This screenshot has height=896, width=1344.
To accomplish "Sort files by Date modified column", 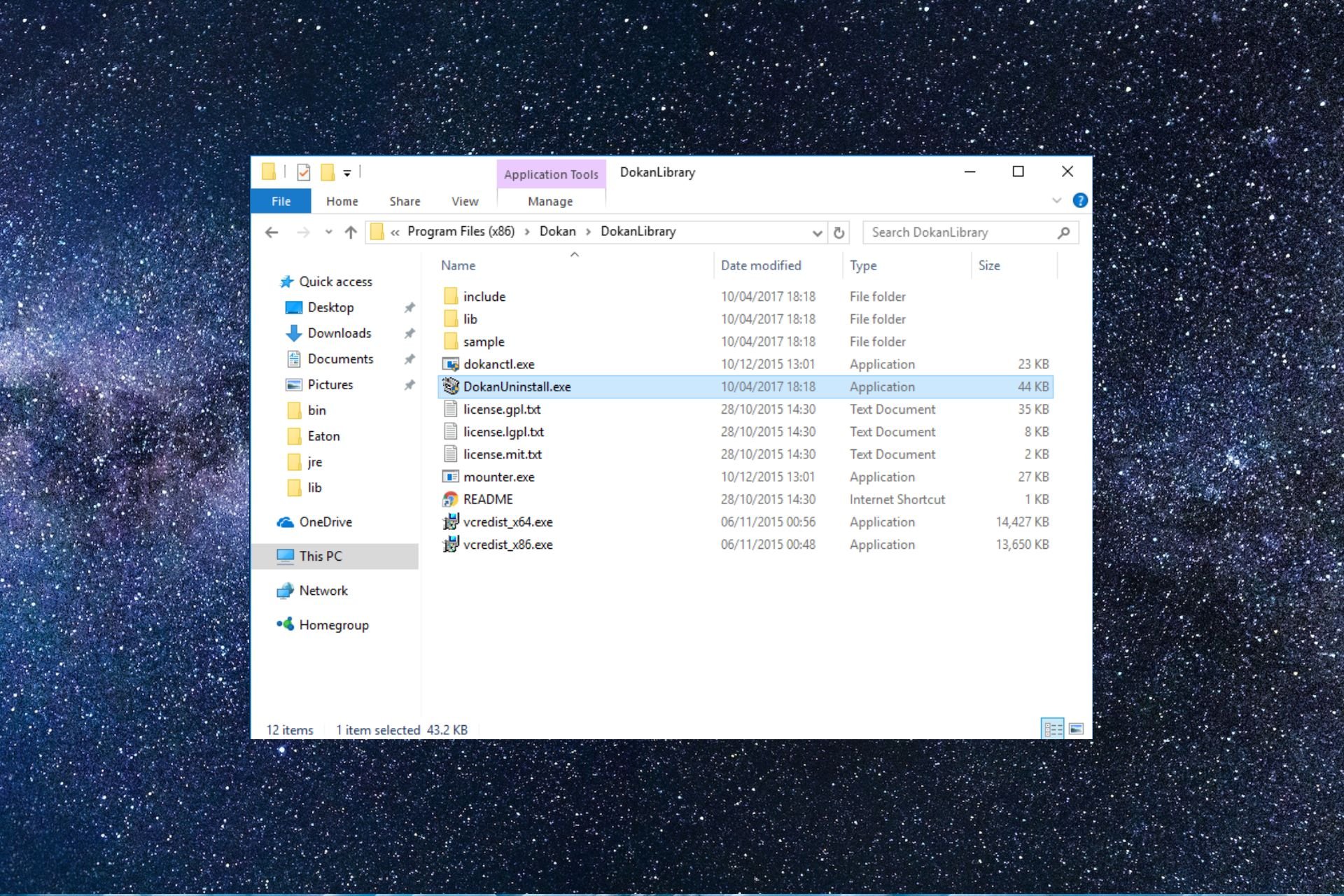I will point(761,265).
